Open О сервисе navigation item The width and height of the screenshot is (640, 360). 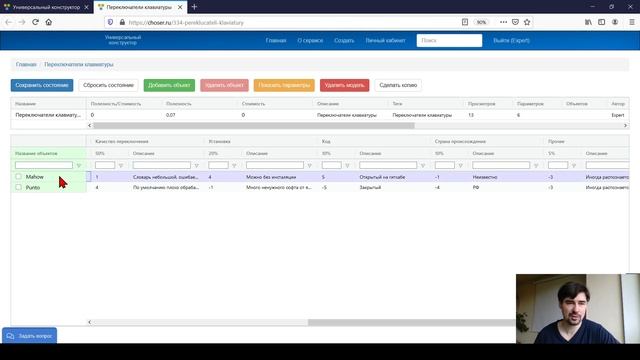(310, 40)
